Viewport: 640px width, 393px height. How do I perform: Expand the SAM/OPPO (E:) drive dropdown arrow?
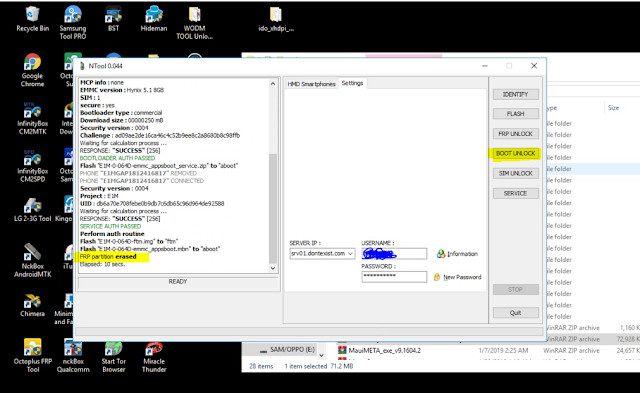[321, 354]
